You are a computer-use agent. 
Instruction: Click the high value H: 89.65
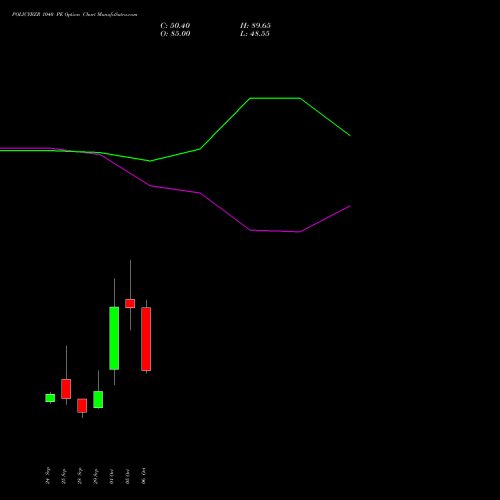click(x=255, y=26)
